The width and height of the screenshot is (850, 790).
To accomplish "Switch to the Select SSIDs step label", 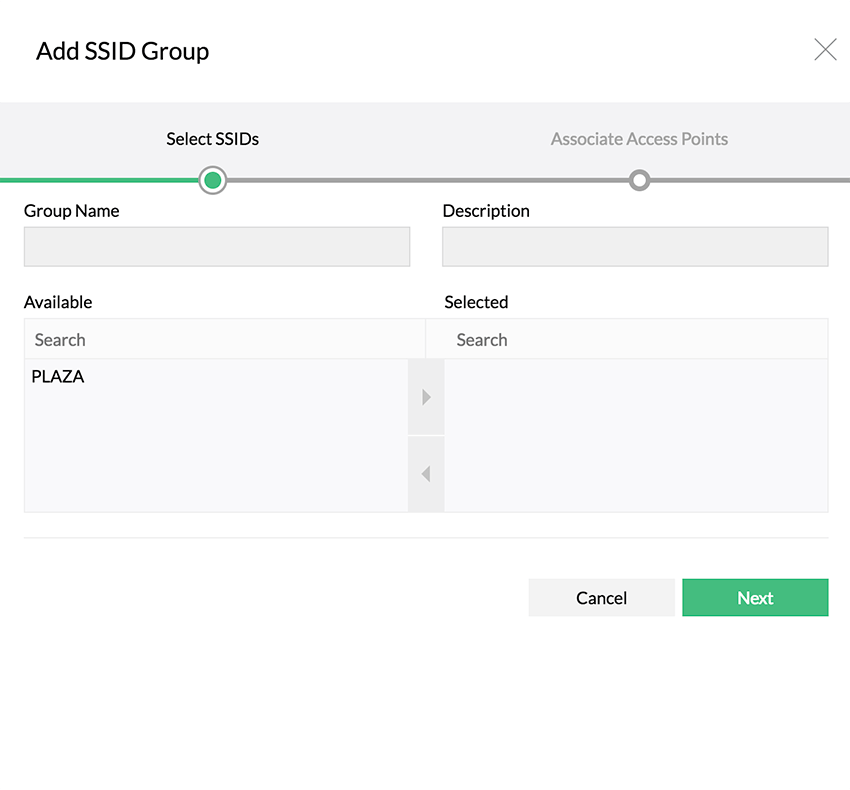I will pyautogui.click(x=212, y=139).
